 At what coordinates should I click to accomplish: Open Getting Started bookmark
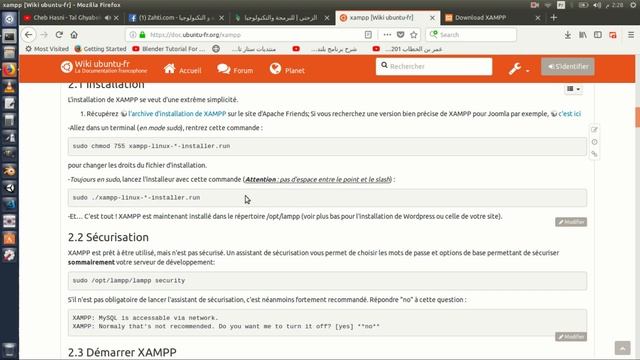[x=100, y=49]
